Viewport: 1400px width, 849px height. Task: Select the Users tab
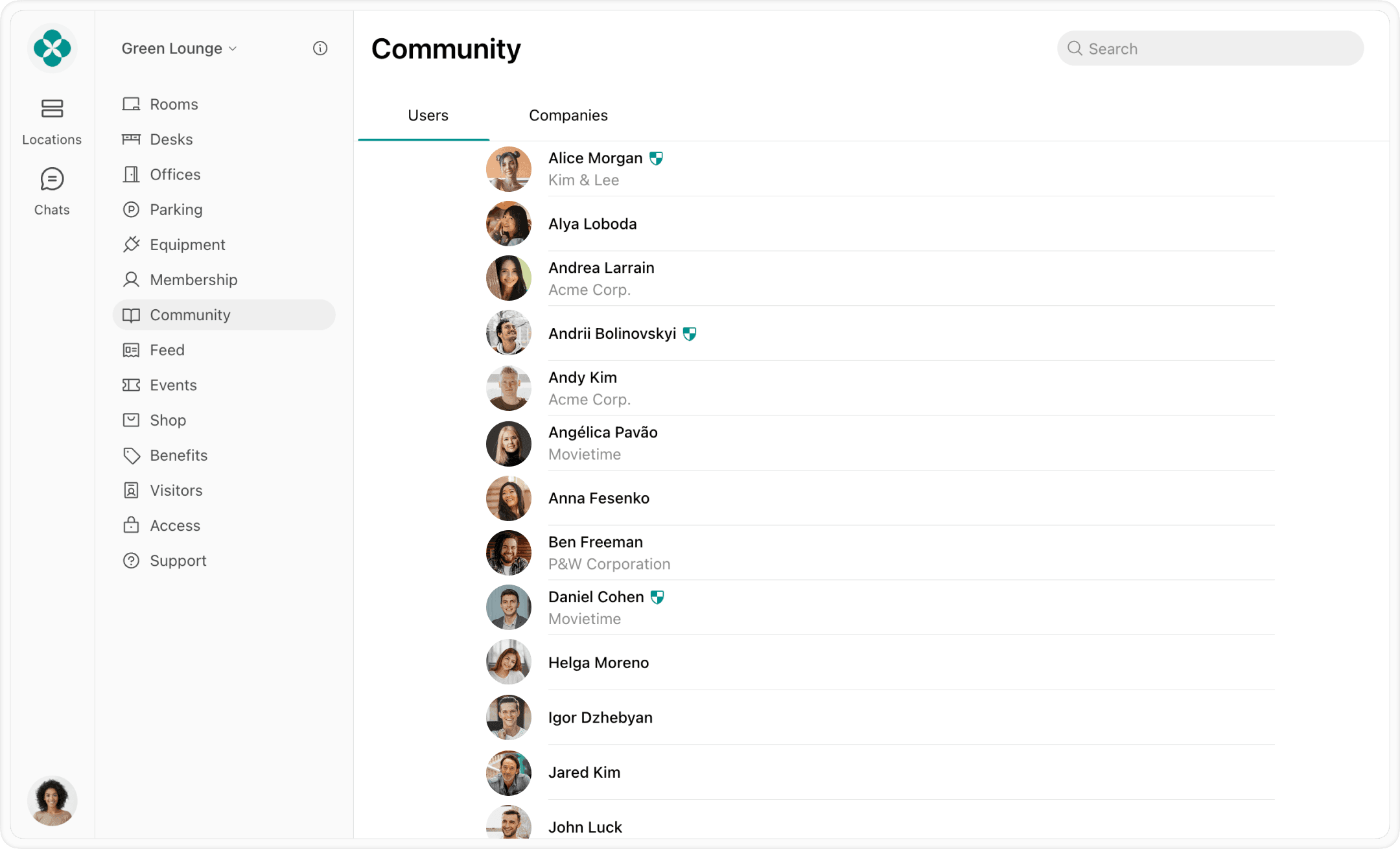428,115
